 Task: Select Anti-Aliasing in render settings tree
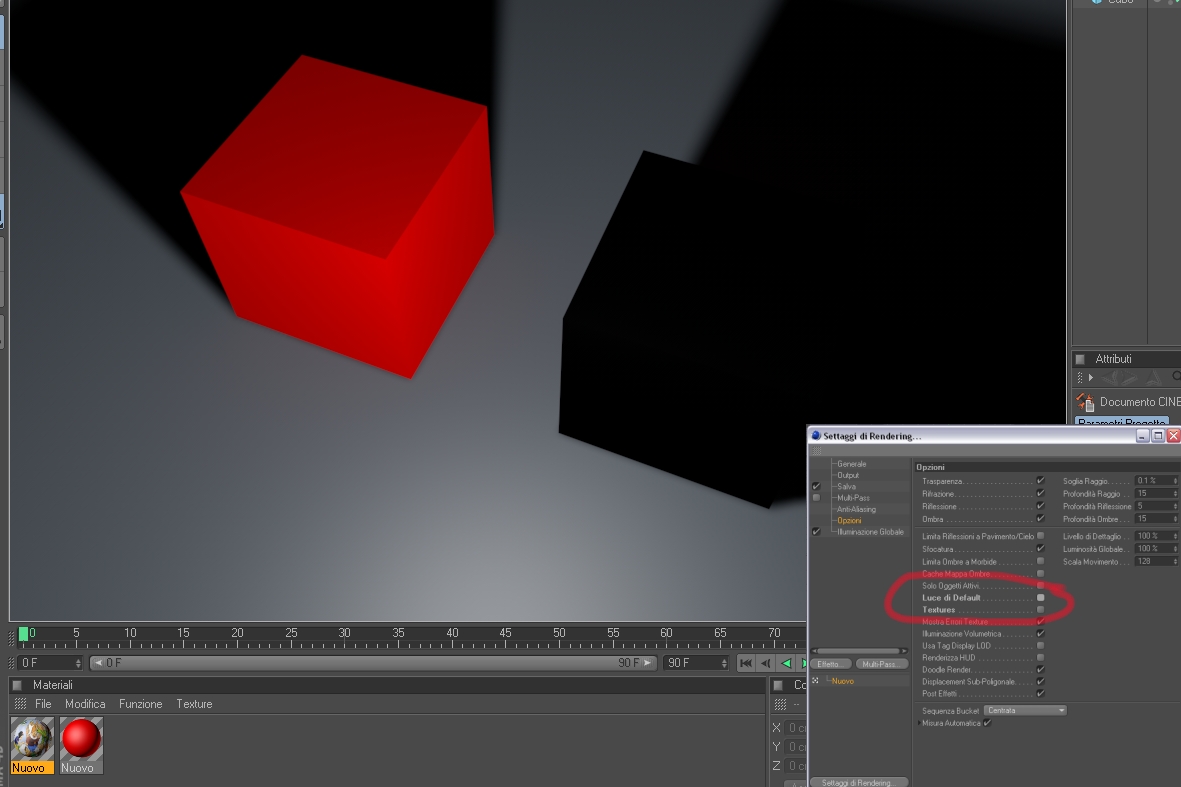pos(856,509)
